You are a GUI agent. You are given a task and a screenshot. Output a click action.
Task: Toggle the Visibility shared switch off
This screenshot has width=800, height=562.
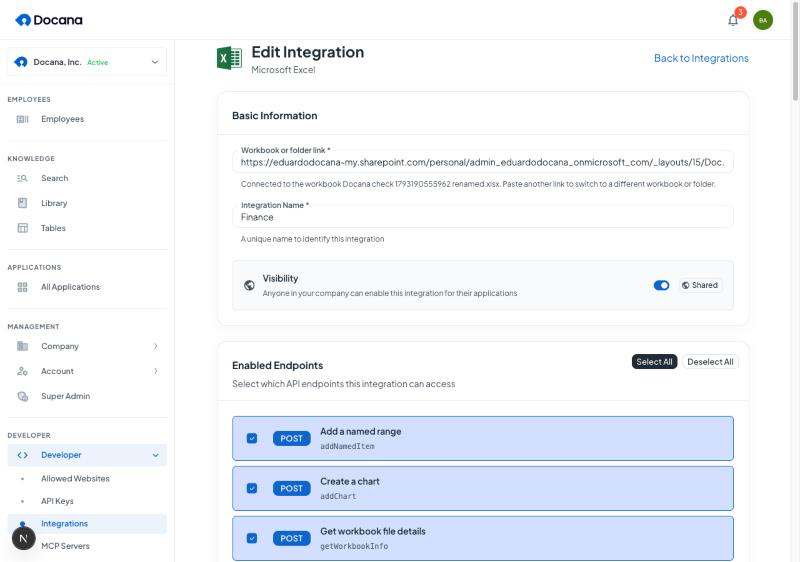click(661, 285)
